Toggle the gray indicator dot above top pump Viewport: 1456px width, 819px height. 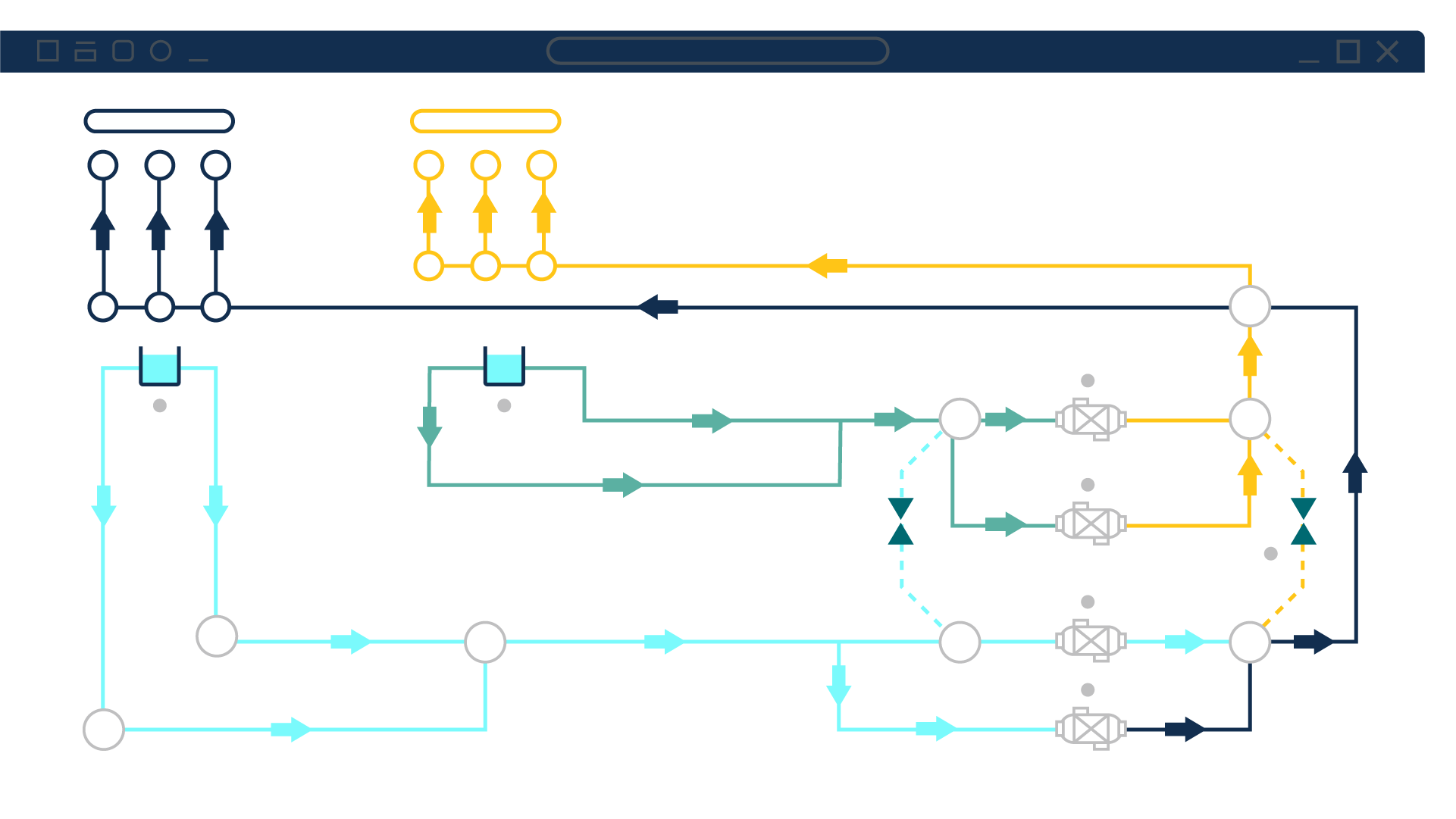click(x=1088, y=380)
